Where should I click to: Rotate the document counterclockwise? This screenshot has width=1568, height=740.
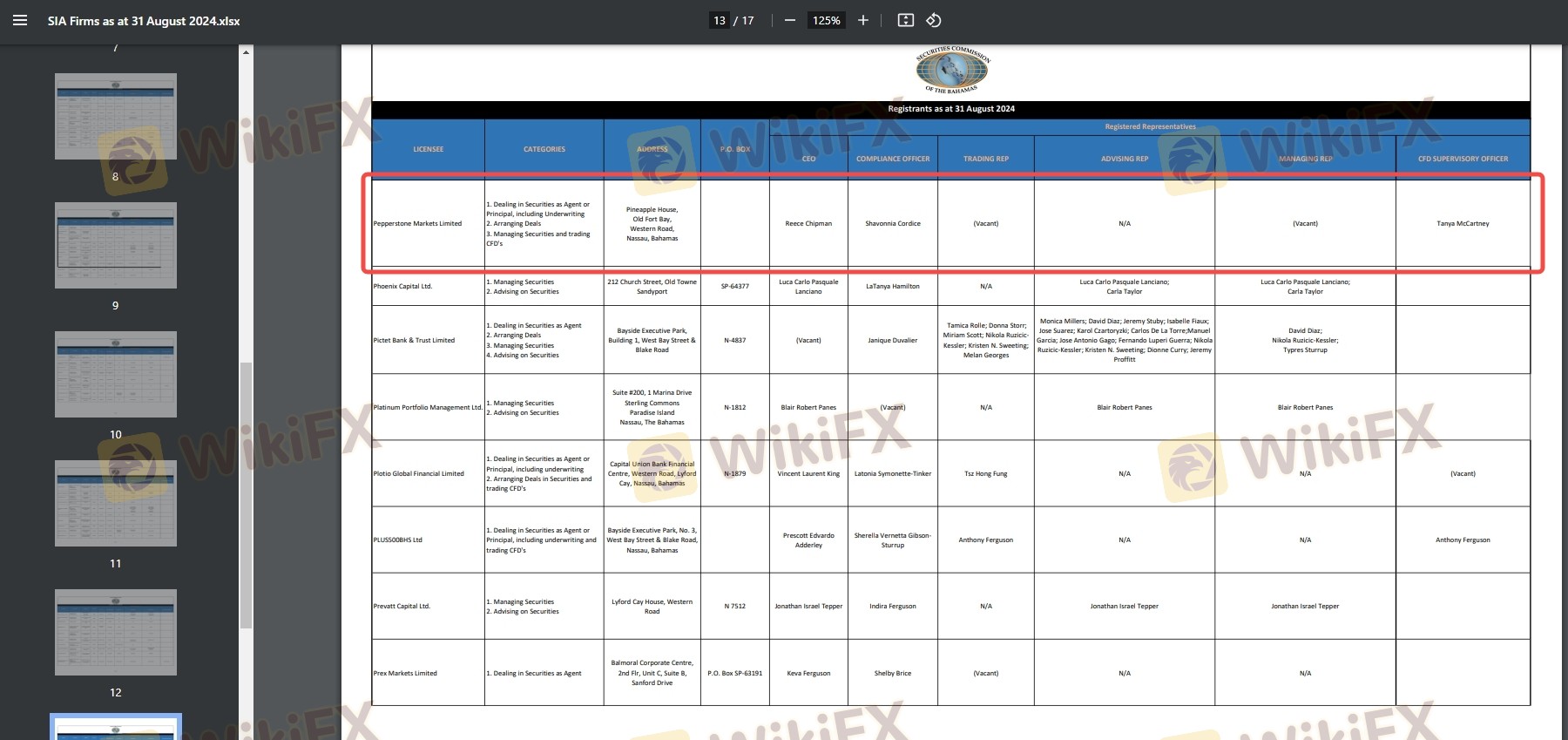click(x=933, y=20)
